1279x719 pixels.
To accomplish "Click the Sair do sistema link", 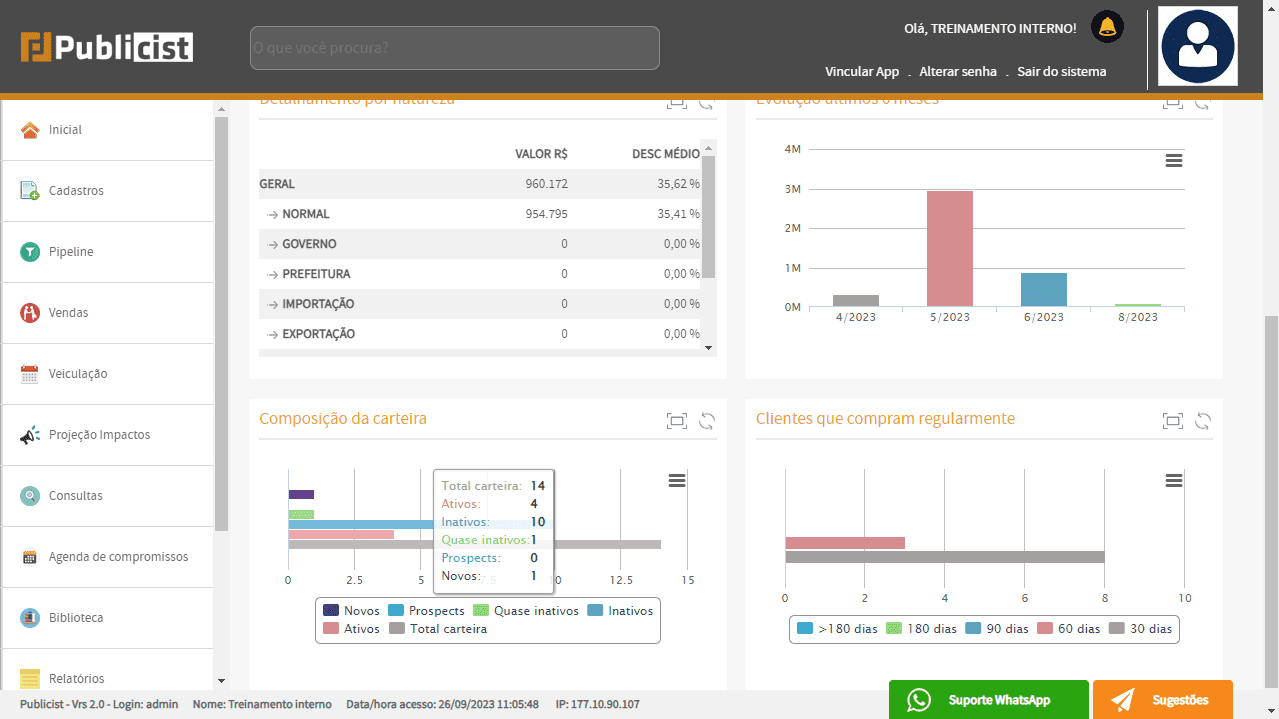I will [x=1061, y=71].
